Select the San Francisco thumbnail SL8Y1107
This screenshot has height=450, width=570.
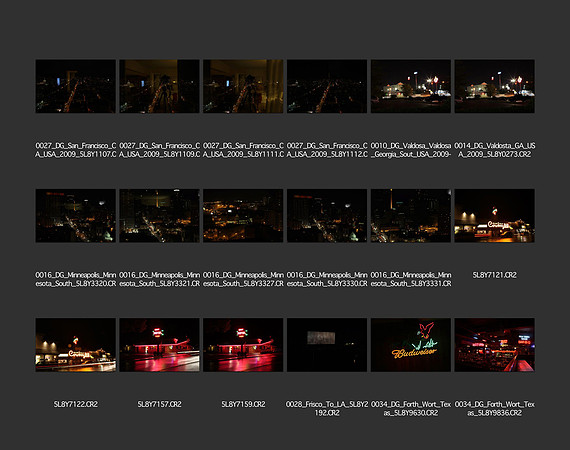tap(76, 86)
